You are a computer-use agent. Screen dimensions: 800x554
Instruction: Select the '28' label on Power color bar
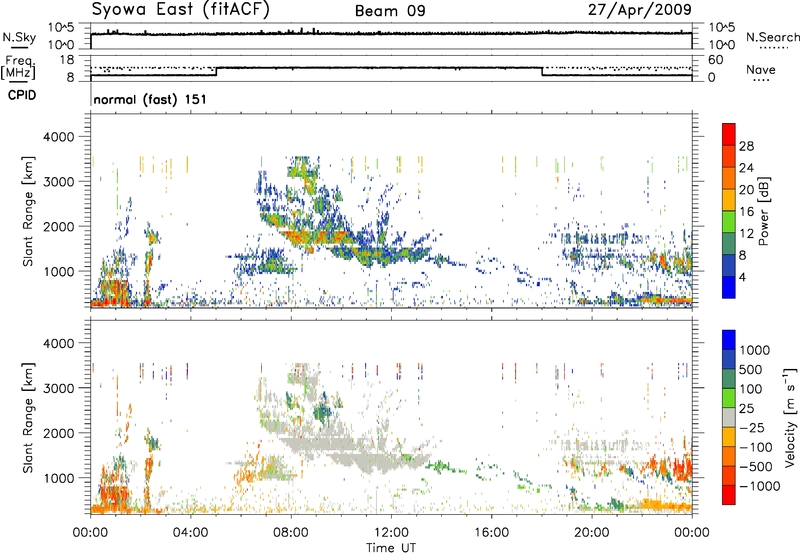click(x=746, y=146)
